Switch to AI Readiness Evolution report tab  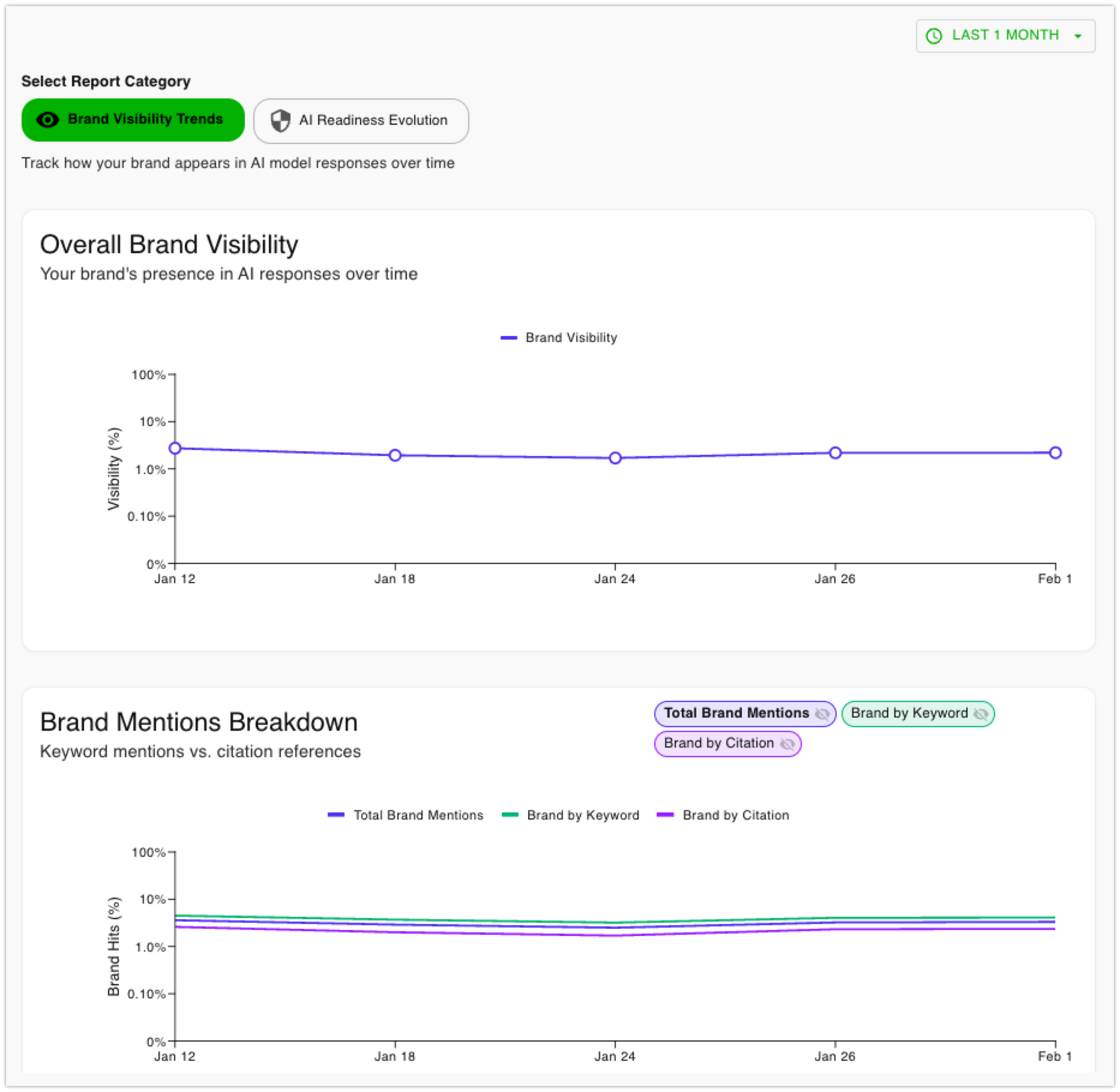[361, 121]
